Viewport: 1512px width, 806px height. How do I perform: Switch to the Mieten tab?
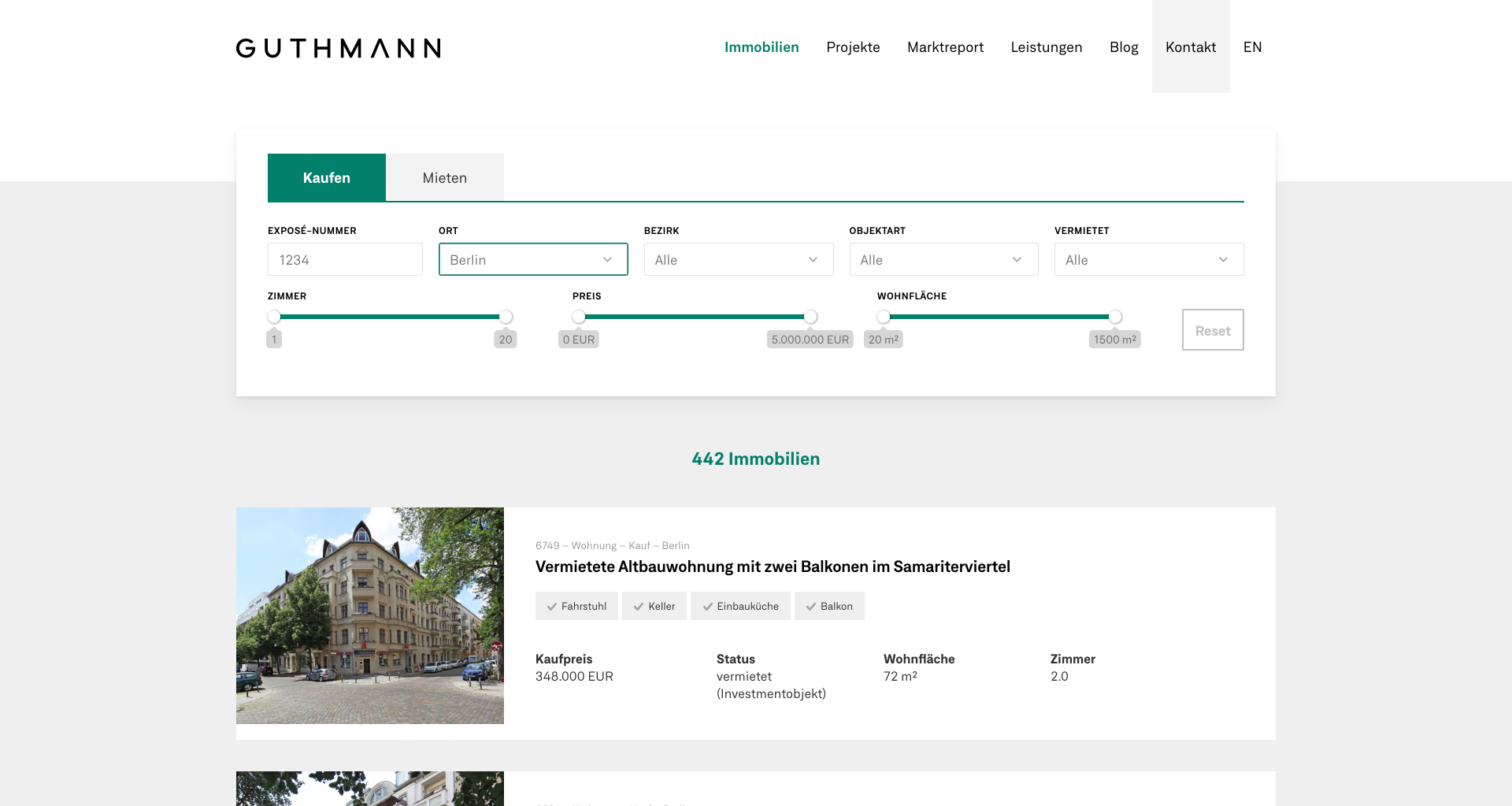(x=444, y=178)
